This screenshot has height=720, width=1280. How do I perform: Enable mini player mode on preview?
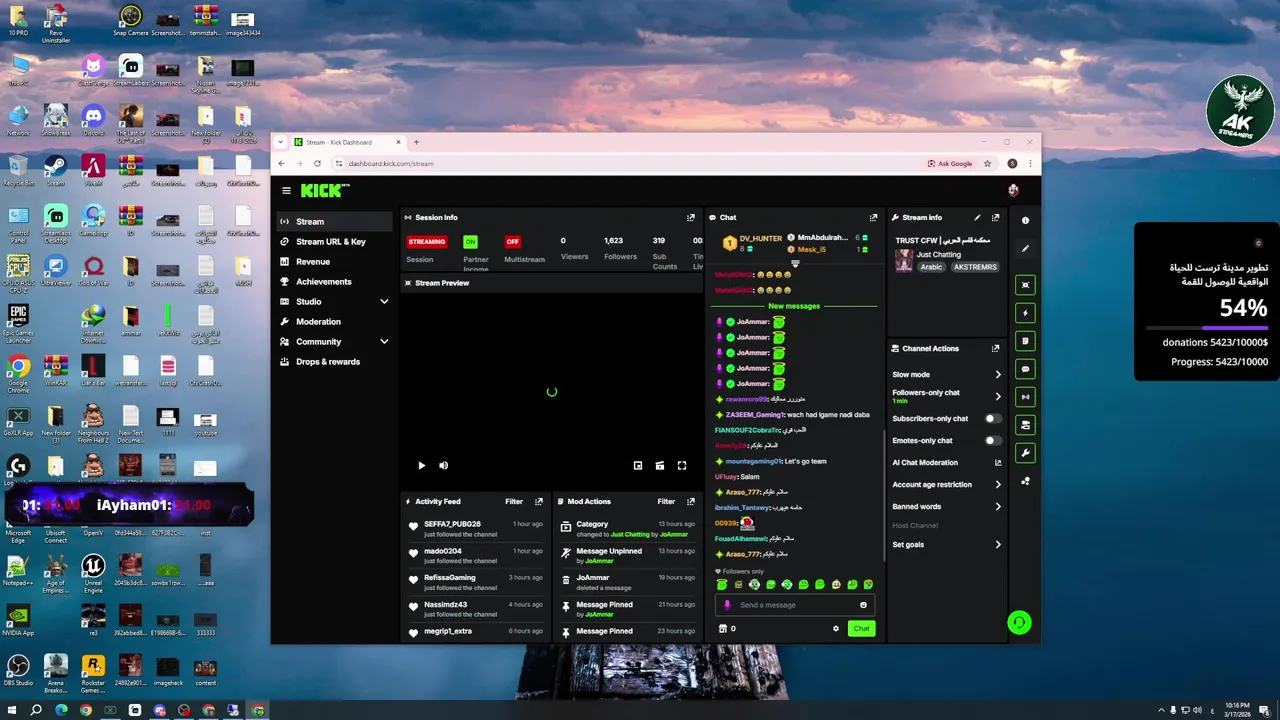click(638, 465)
